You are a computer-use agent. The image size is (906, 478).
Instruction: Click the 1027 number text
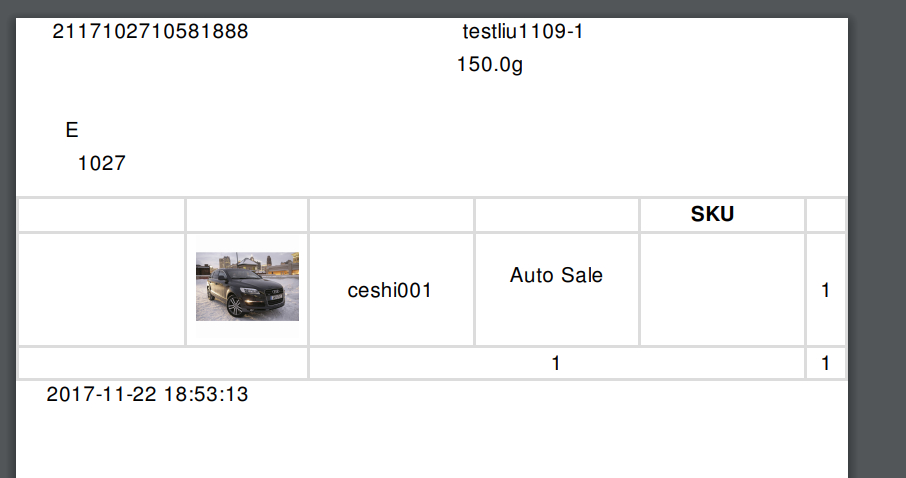tap(102, 164)
